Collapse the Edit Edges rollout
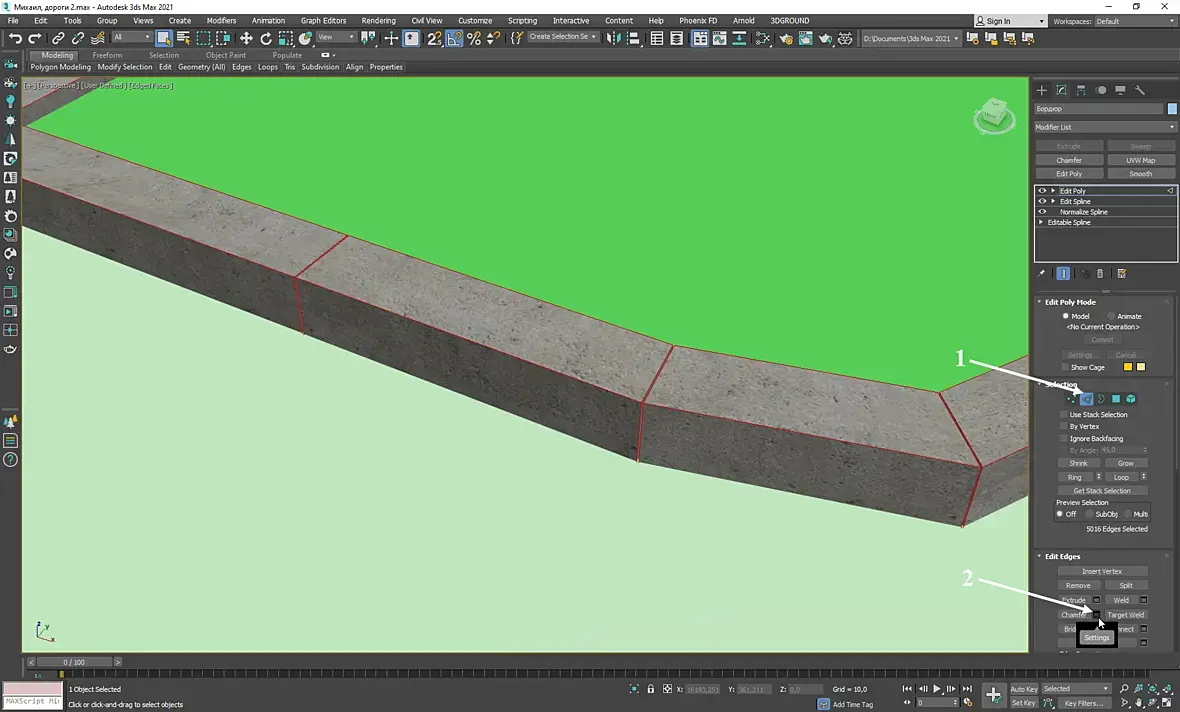This screenshot has height=712, width=1180. point(1062,556)
